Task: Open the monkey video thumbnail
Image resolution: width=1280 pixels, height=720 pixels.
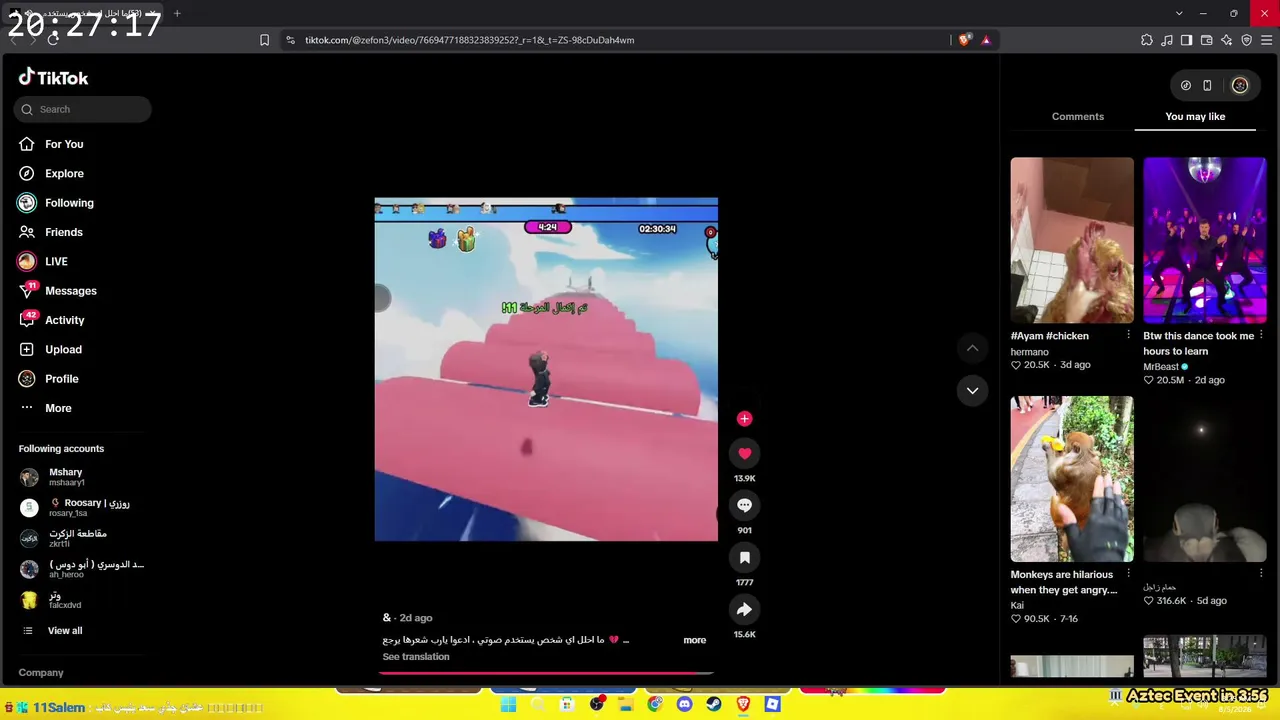Action: pos(1072,479)
